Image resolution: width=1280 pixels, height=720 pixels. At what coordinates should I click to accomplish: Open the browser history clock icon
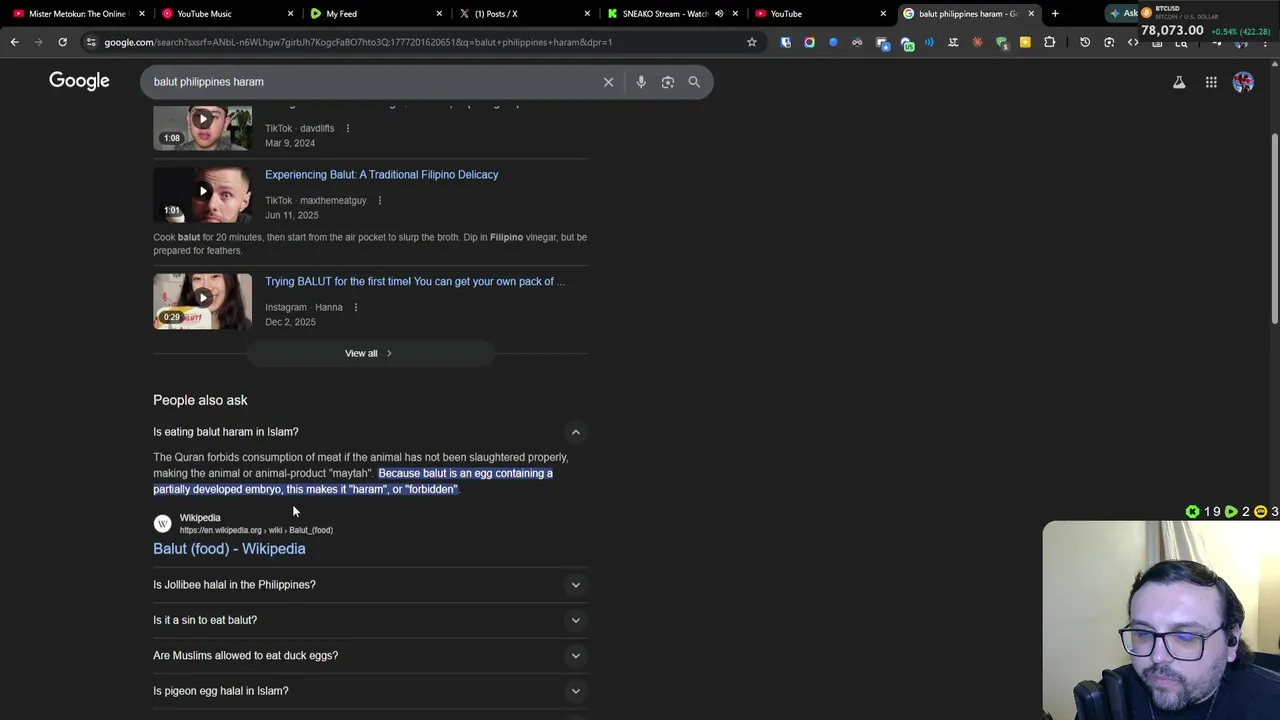pyautogui.click(x=1085, y=42)
